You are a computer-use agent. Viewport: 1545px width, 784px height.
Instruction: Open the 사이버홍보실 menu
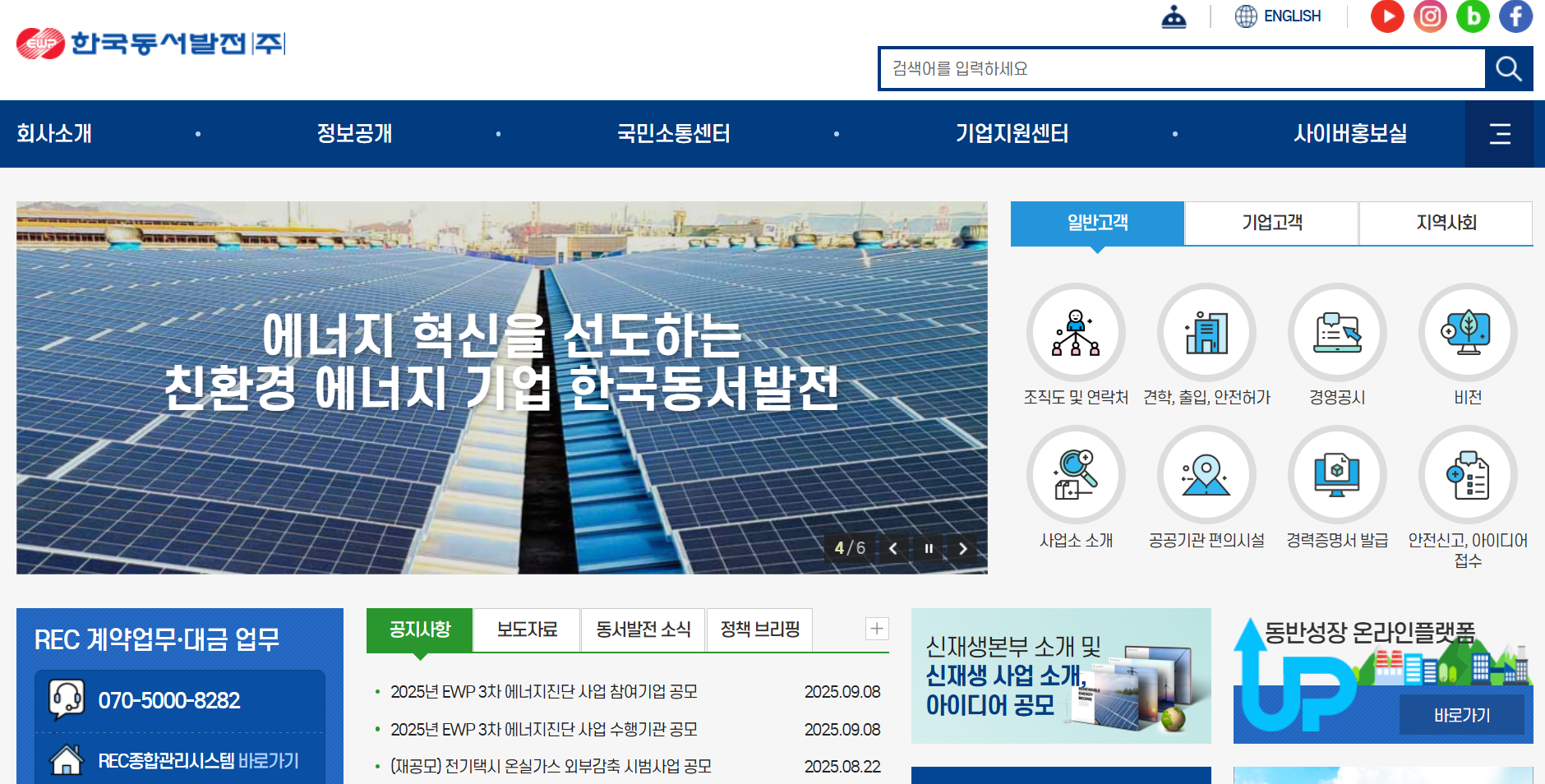tap(1350, 133)
